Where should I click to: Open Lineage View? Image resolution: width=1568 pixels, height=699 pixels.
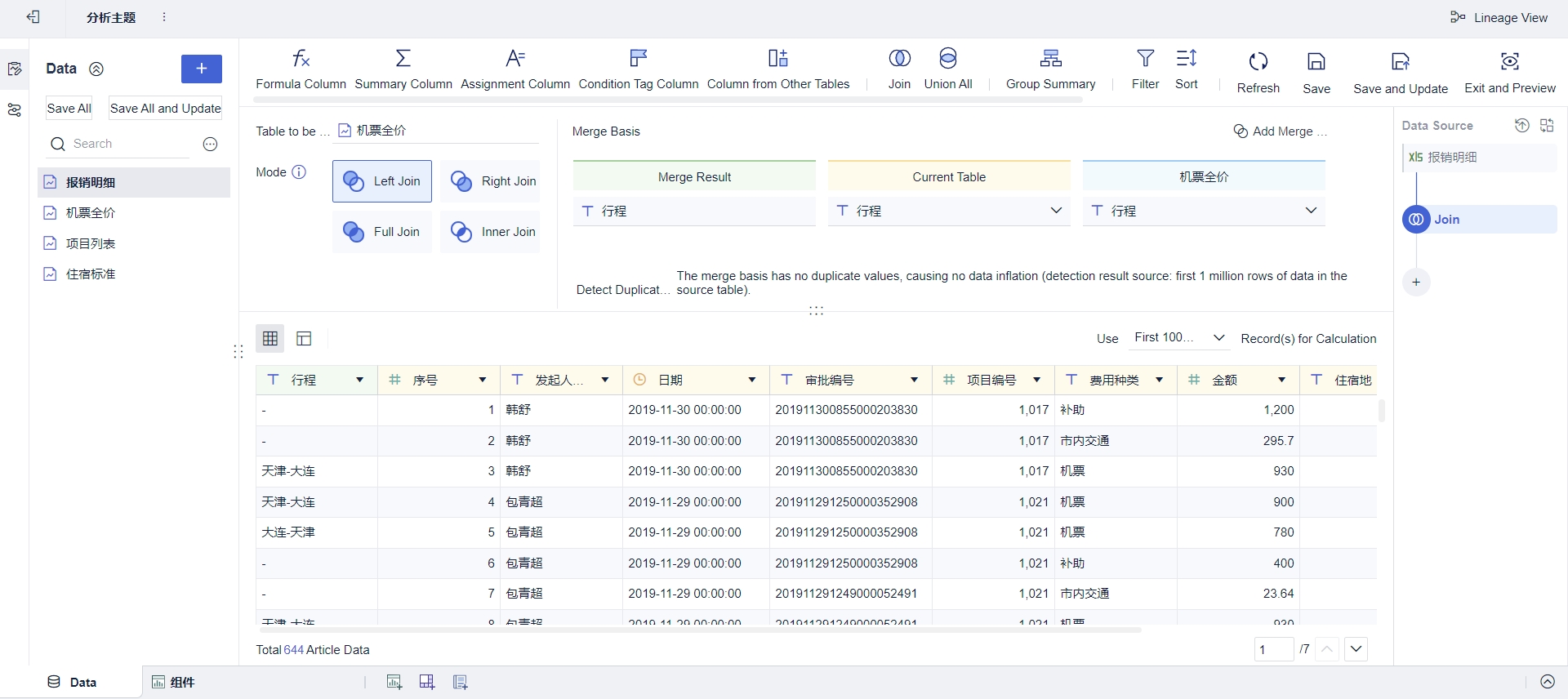1501,17
